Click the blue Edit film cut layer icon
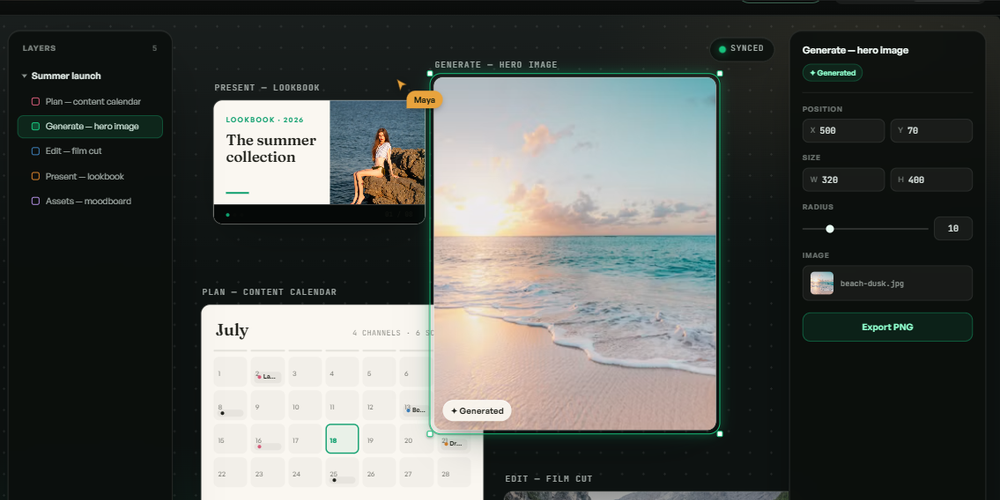 pos(36,151)
